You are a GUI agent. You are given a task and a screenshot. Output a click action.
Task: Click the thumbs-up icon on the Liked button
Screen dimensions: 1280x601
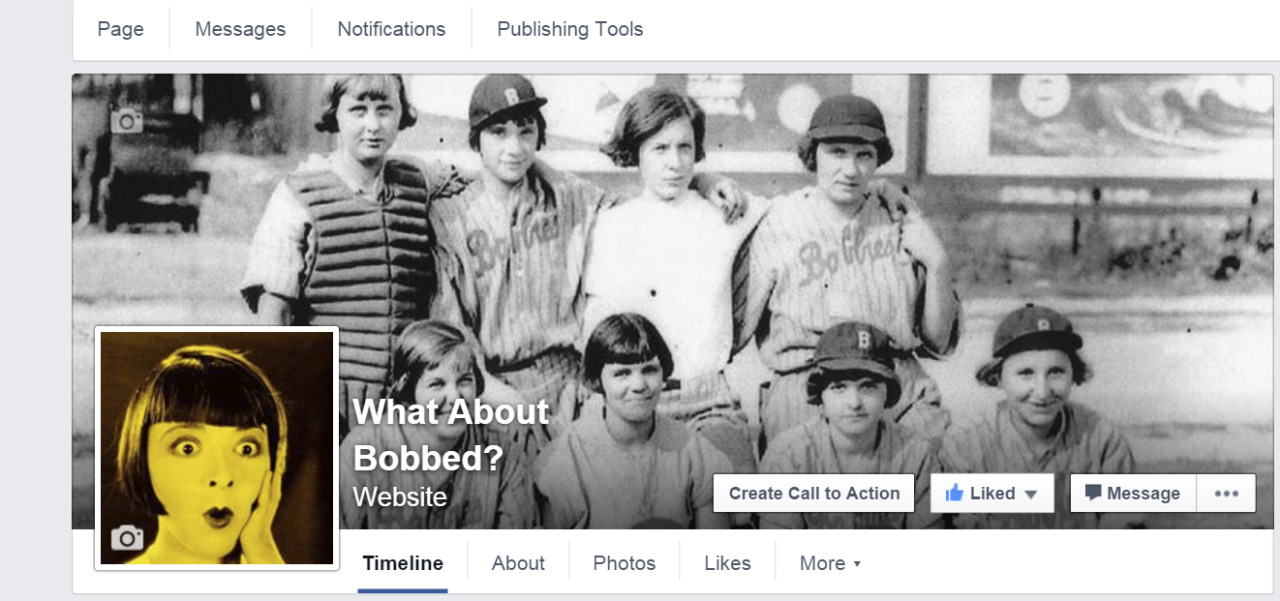954,493
